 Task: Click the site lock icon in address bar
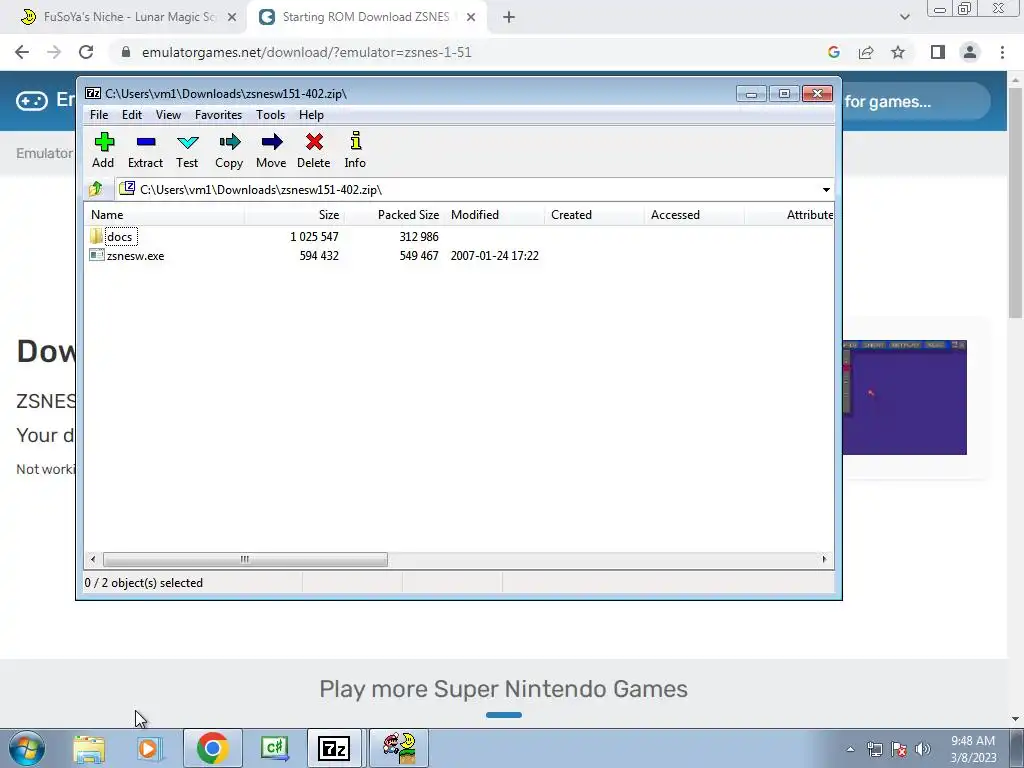126,52
